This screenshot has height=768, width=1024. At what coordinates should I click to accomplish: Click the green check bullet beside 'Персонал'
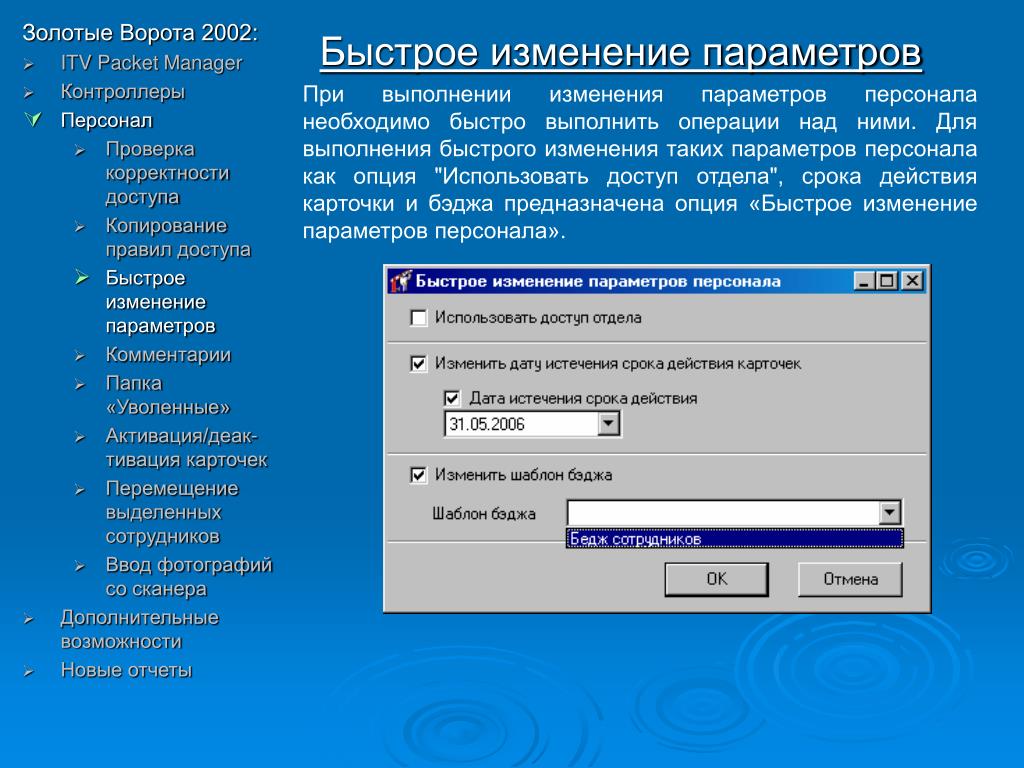point(33,120)
